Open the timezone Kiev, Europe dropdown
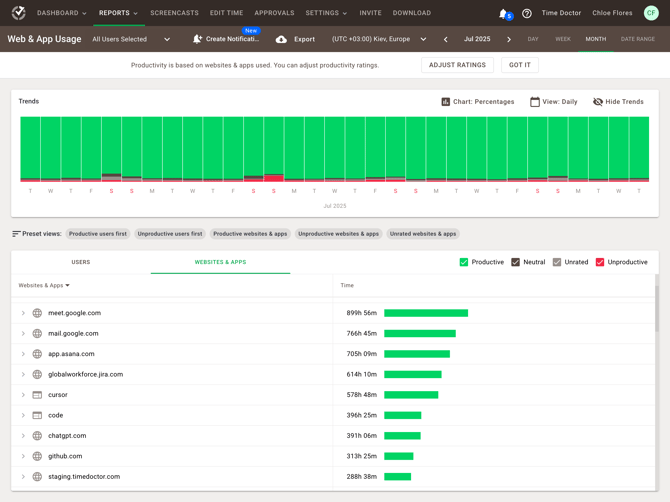The width and height of the screenshot is (670, 502). click(x=379, y=39)
